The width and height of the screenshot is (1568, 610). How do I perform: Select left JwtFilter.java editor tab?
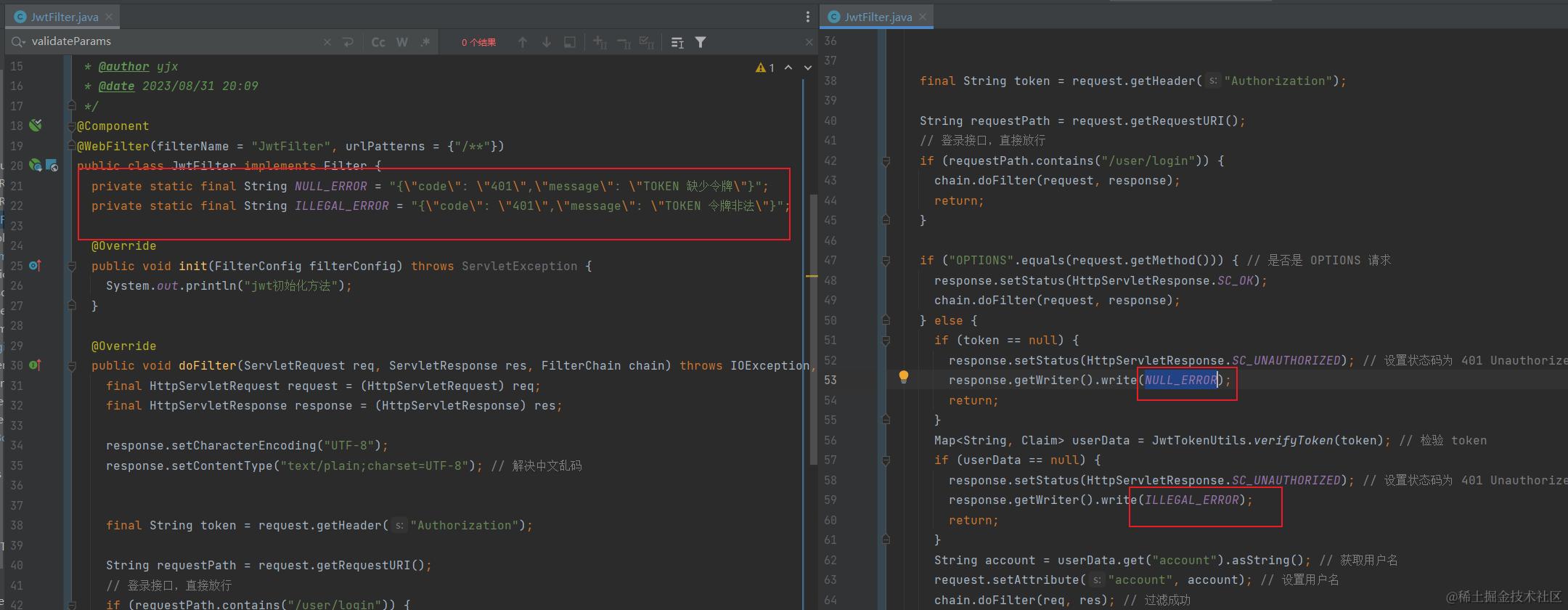click(64, 17)
